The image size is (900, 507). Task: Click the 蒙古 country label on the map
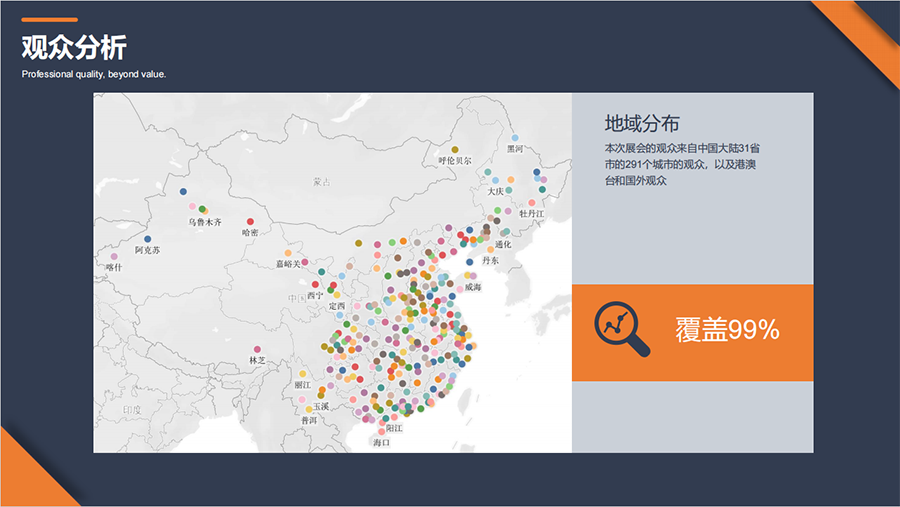[x=320, y=182]
